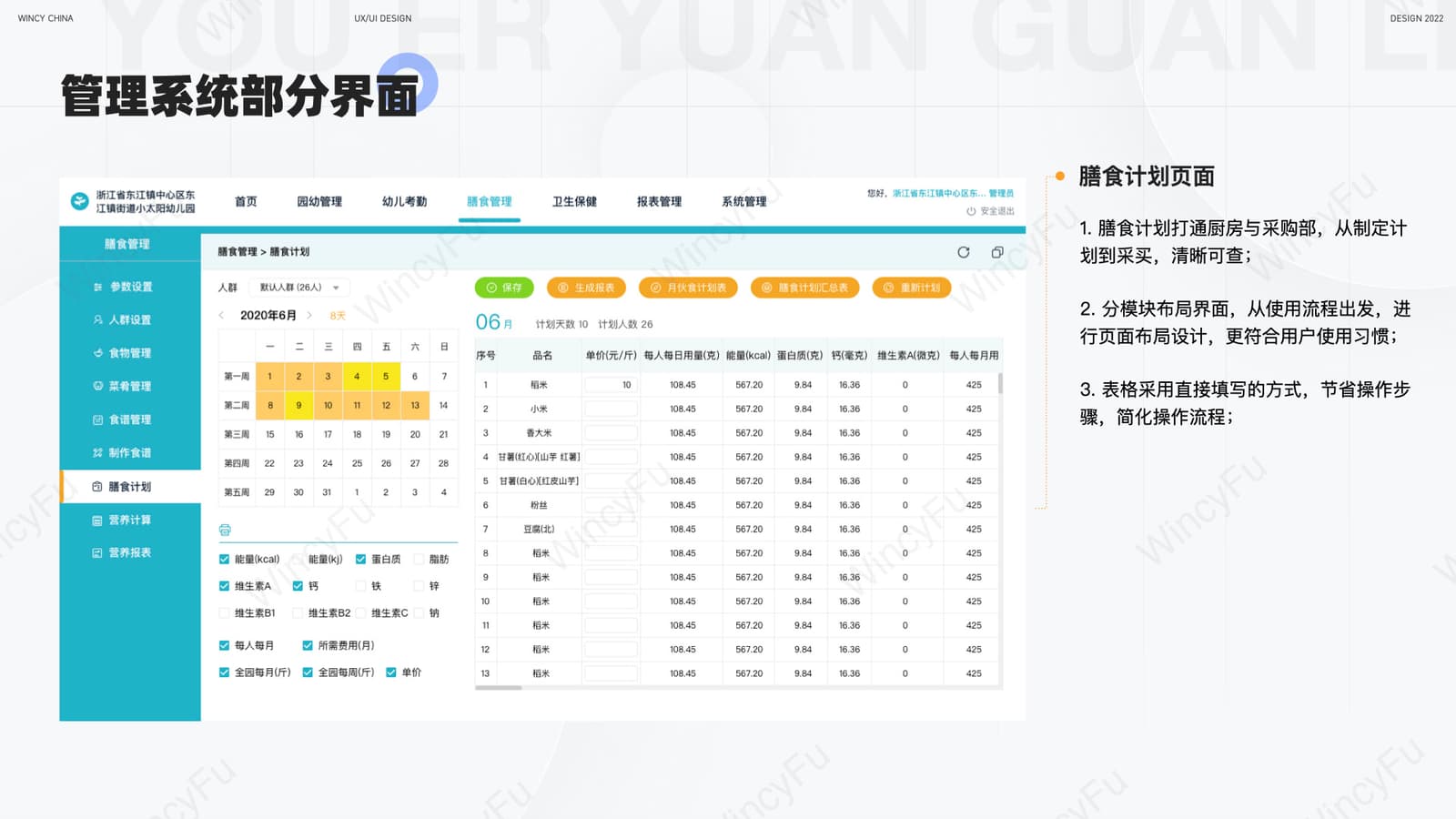The height and width of the screenshot is (819, 1456).
Task: Click the 月伙食计划表 button
Action: tap(688, 288)
